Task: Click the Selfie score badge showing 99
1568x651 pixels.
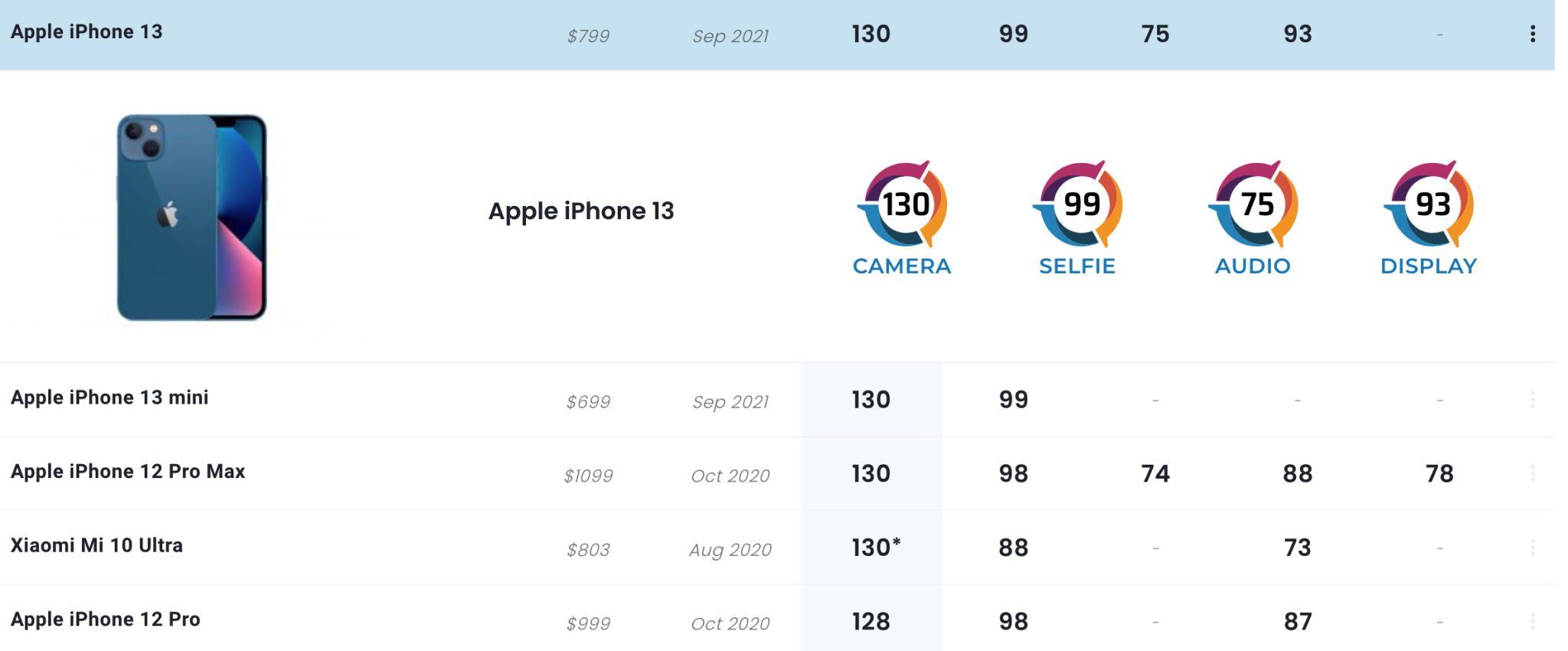Action: click(x=1080, y=204)
